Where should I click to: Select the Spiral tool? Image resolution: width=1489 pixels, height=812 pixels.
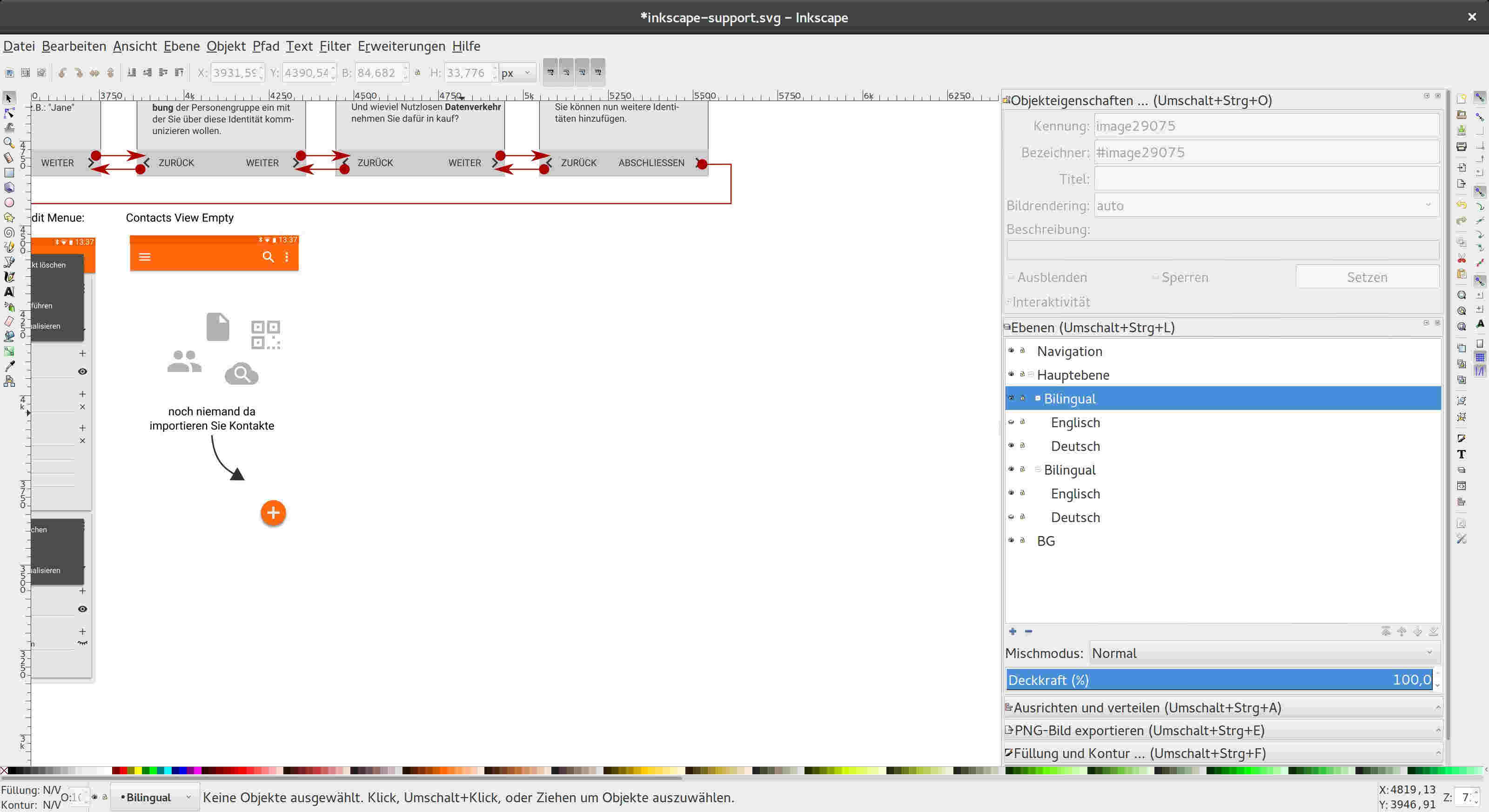click(x=9, y=232)
